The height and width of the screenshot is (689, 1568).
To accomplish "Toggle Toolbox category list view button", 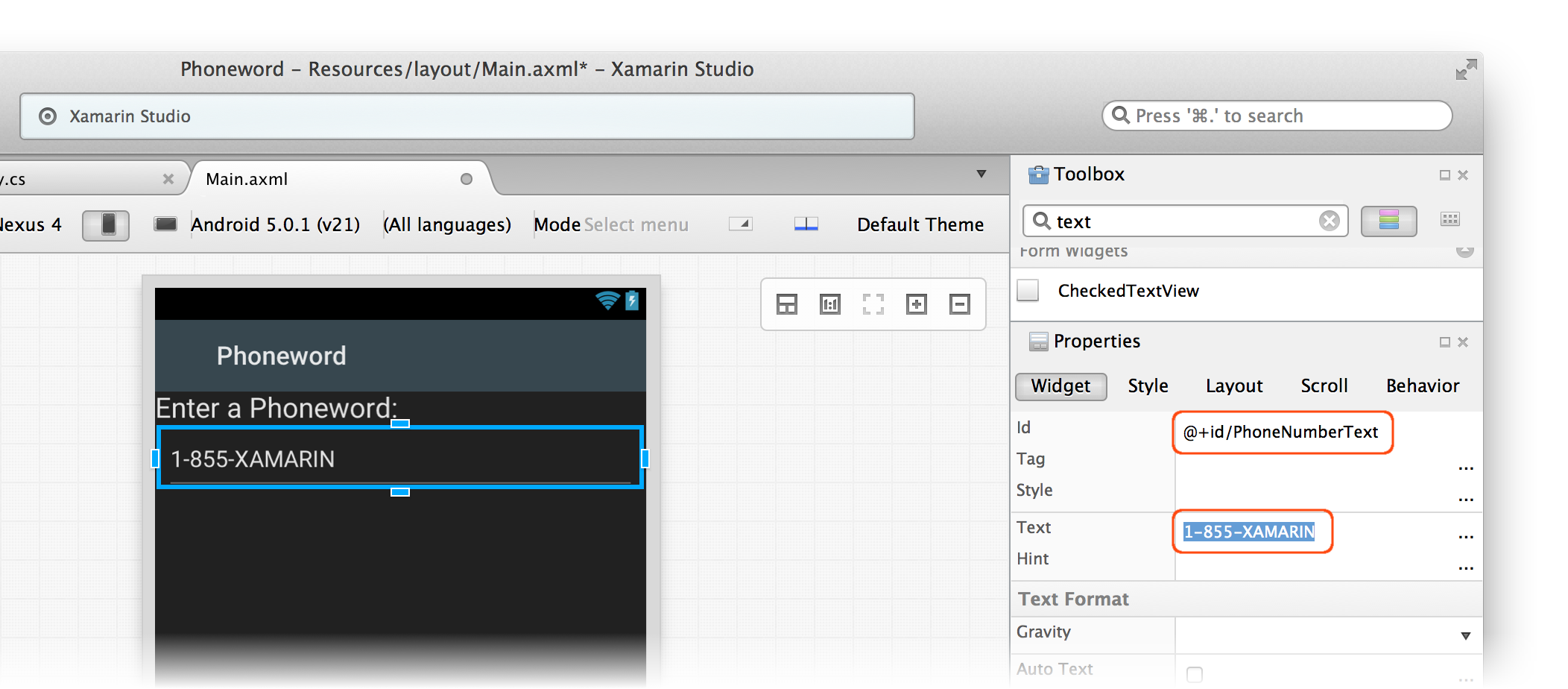I will coord(1388,221).
